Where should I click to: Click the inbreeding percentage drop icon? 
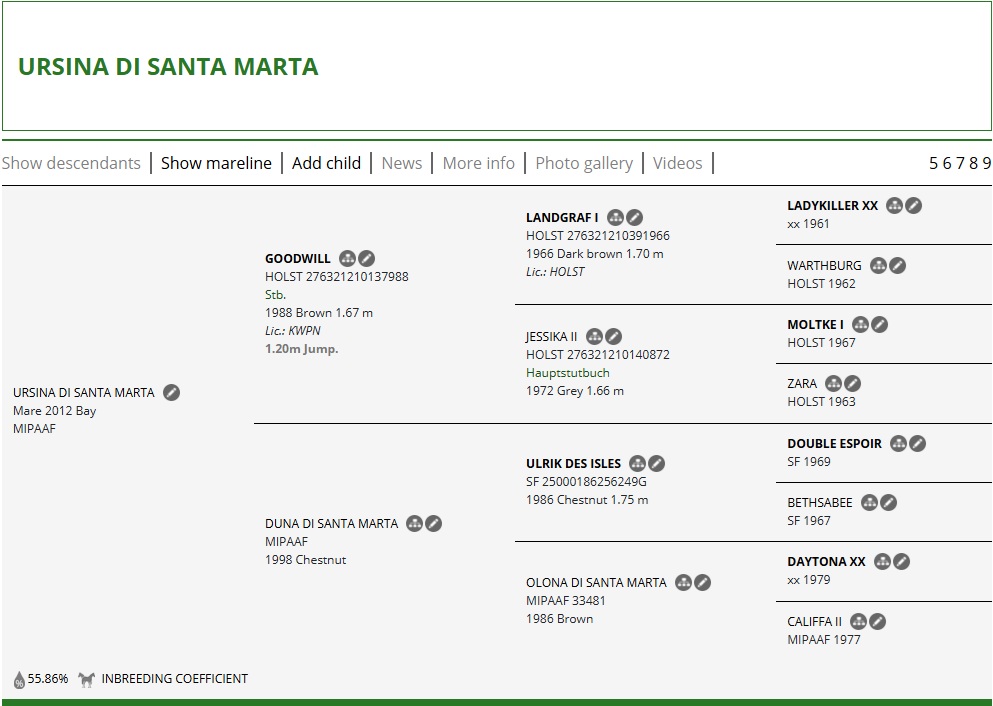pyautogui.click(x=19, y=679)
